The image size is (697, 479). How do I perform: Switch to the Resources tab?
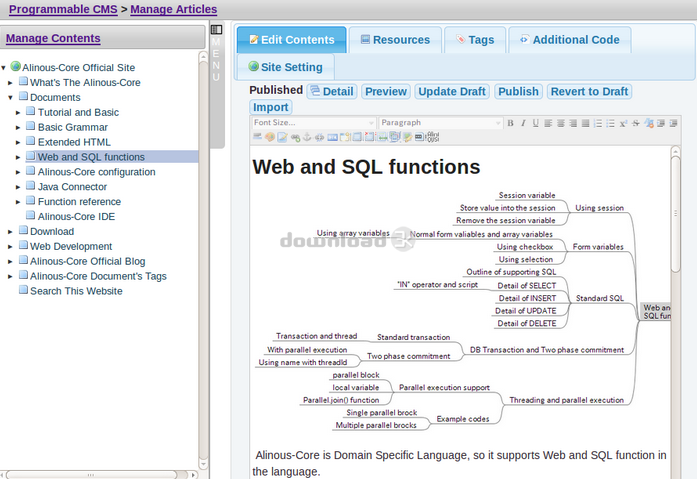point(395,40)
